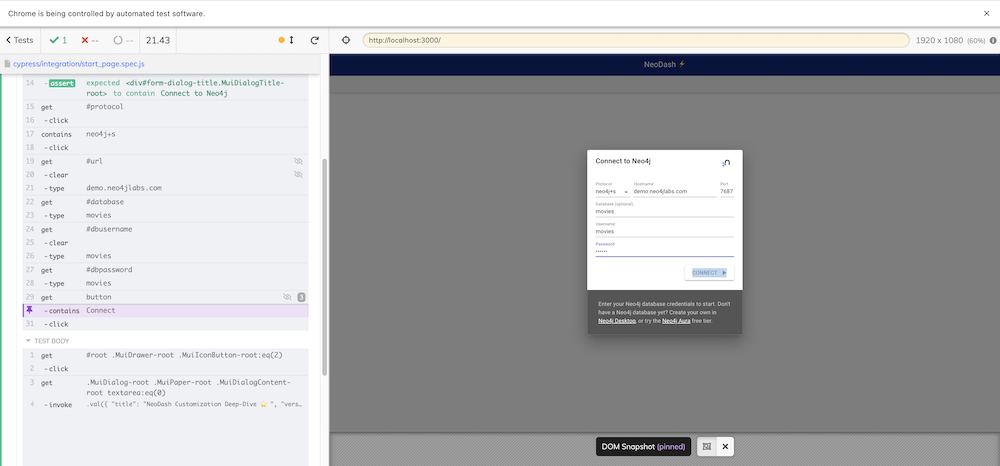Select the invoke .val command

point(166,404)
